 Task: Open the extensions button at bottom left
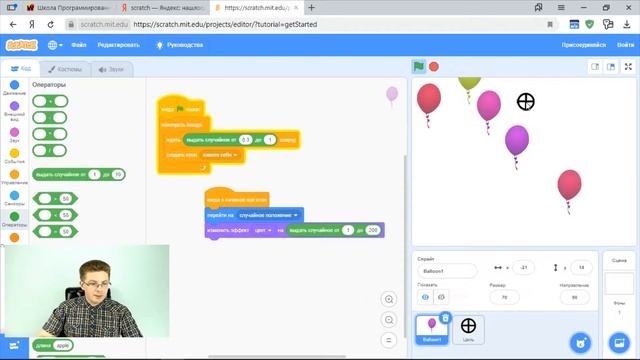[14, 346]
